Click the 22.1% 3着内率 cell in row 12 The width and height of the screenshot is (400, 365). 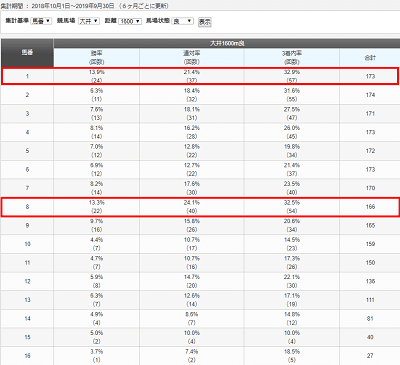pos(292,277)
